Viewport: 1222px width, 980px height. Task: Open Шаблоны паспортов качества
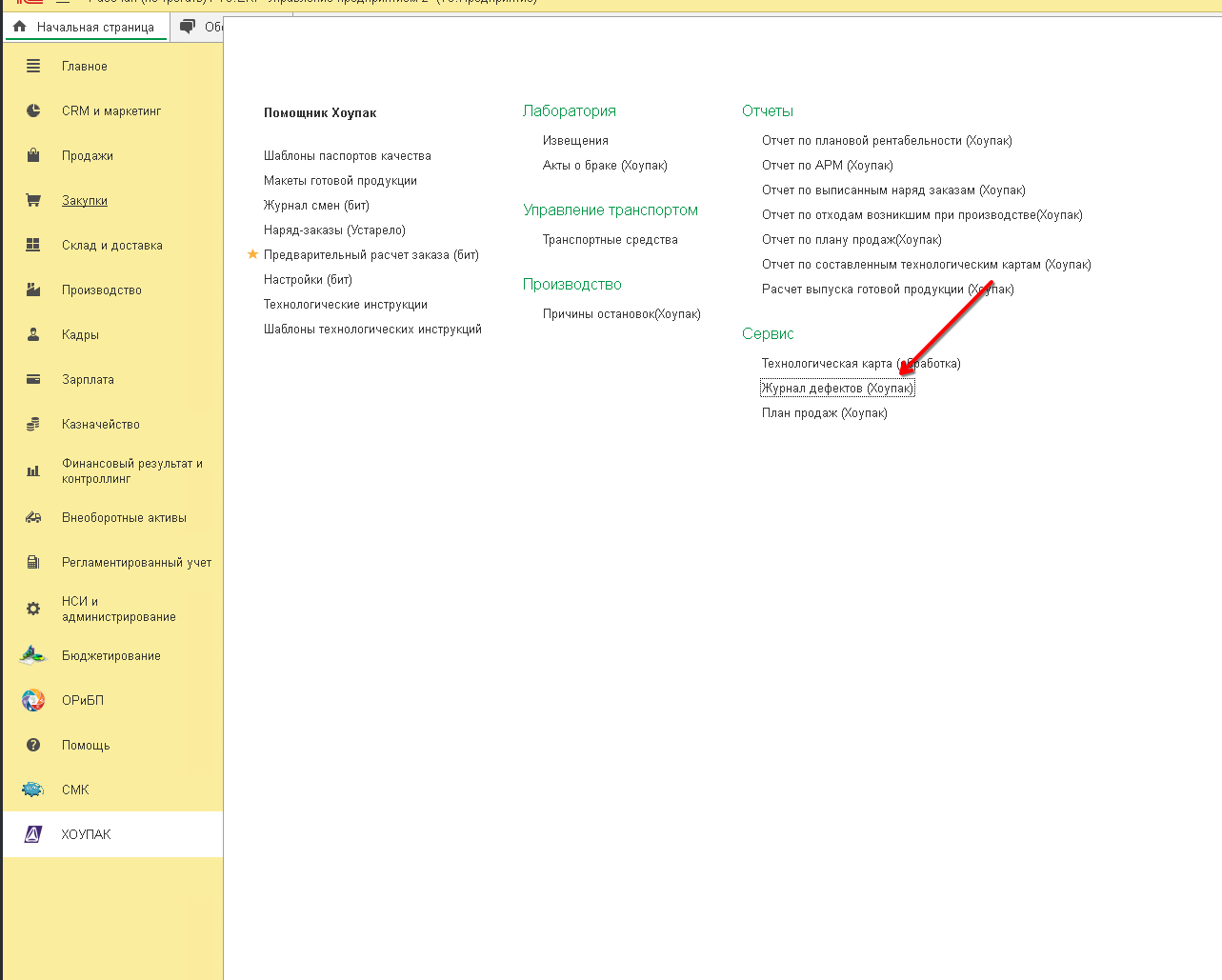click(x=347, y=155)
